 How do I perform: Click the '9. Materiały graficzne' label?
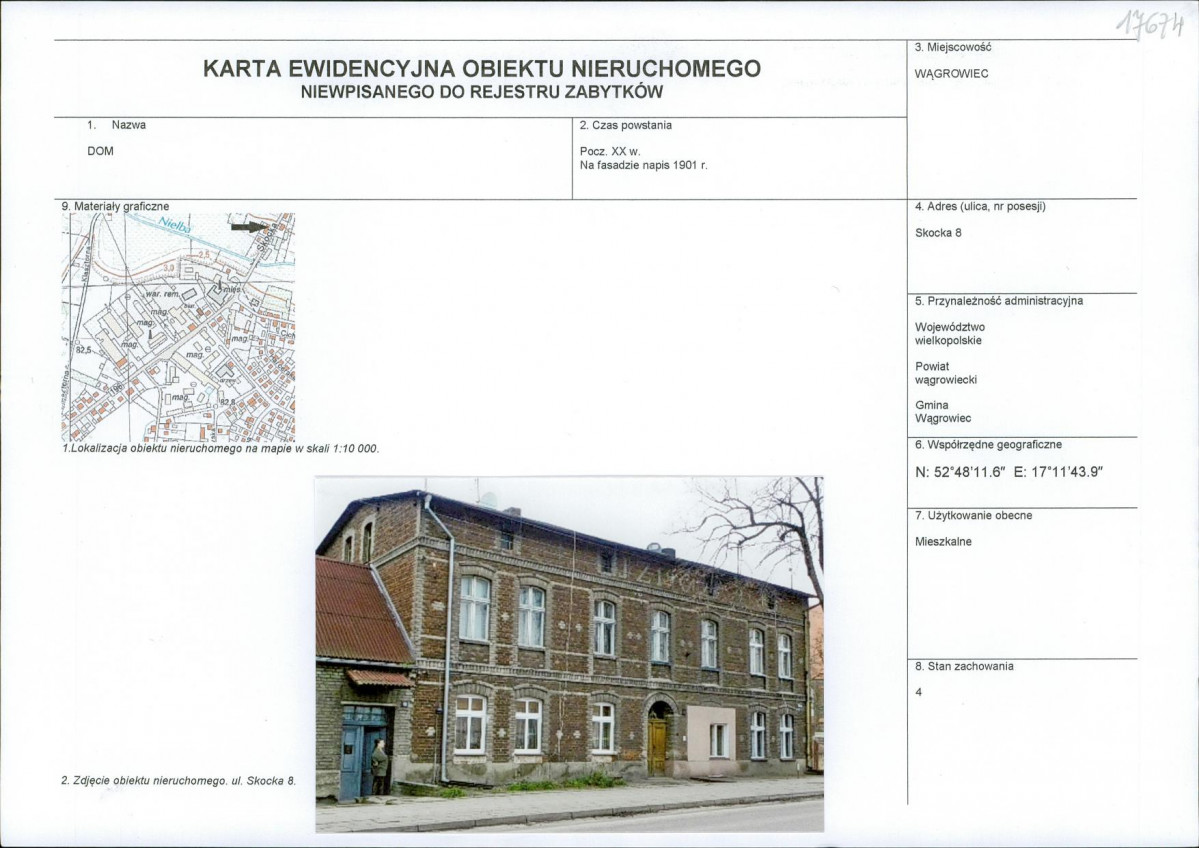(x=115, y=206)
